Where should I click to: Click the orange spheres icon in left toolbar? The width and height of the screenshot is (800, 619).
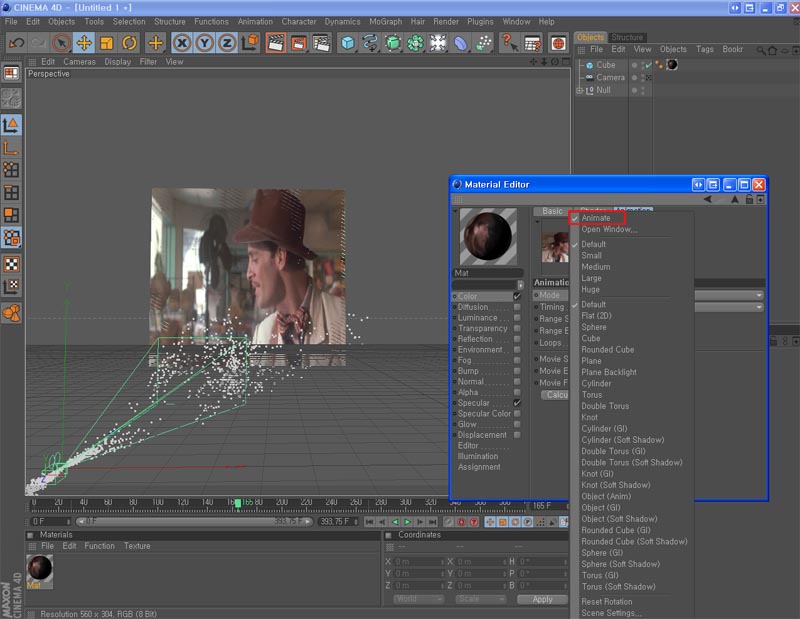point(11,313)
